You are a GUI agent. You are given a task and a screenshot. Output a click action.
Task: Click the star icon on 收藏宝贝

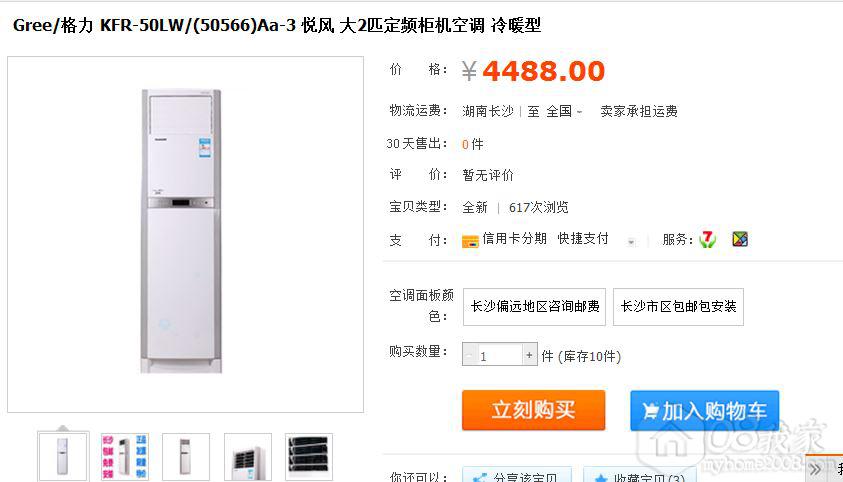pyautogui.click(x=601, y=478)
